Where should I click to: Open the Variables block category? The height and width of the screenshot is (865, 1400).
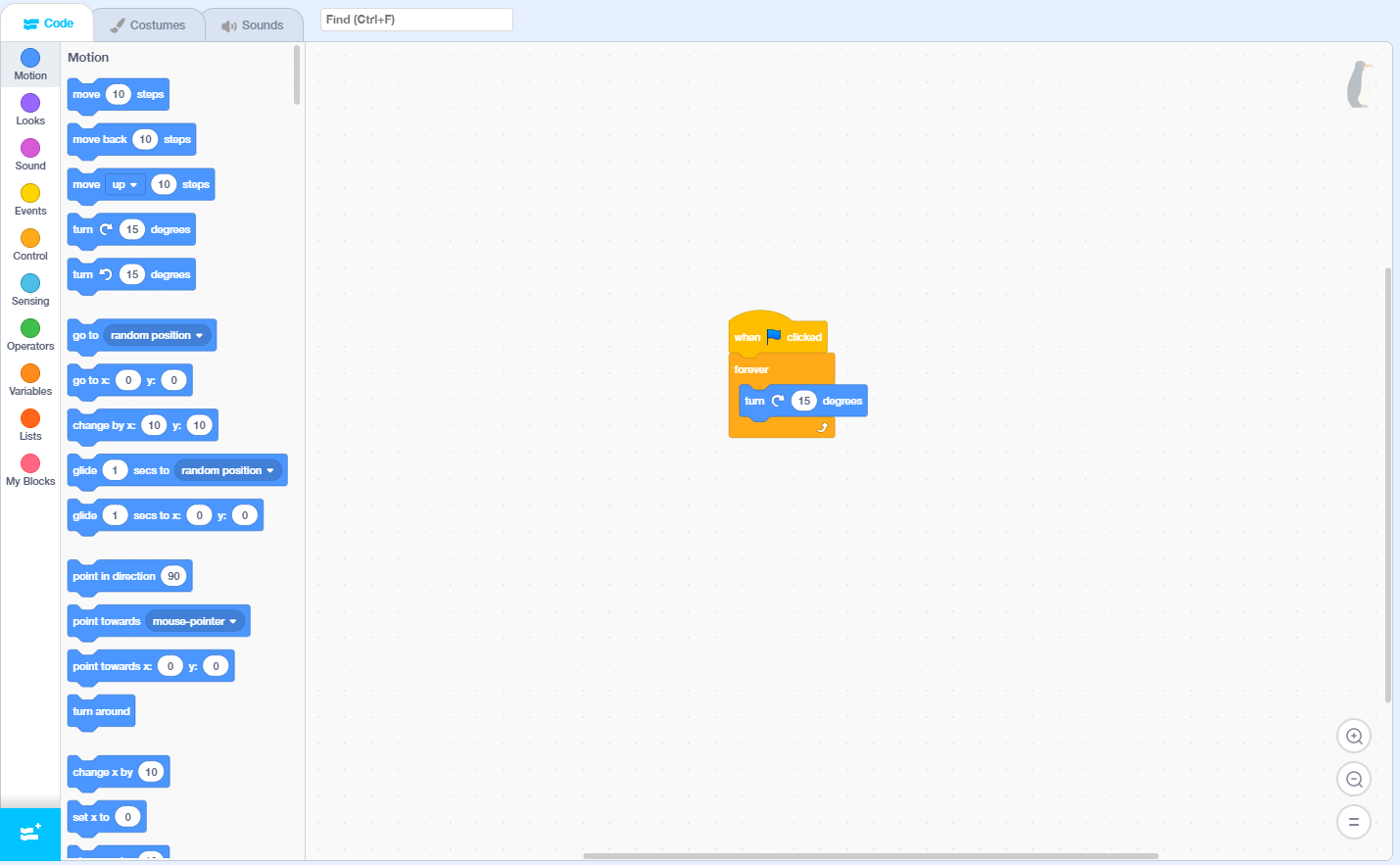(29, 379)
